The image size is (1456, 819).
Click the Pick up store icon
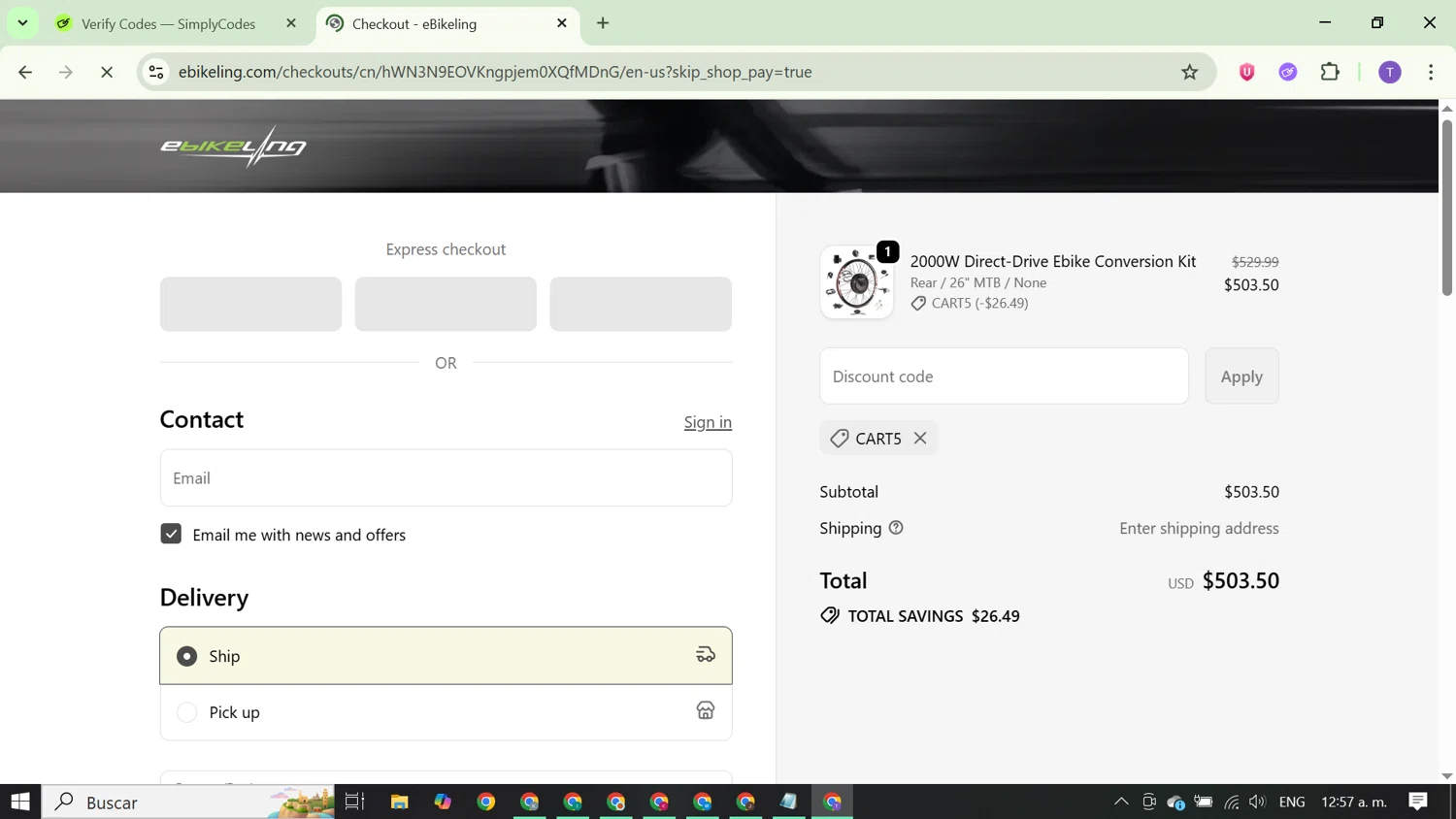click(706, 711)
